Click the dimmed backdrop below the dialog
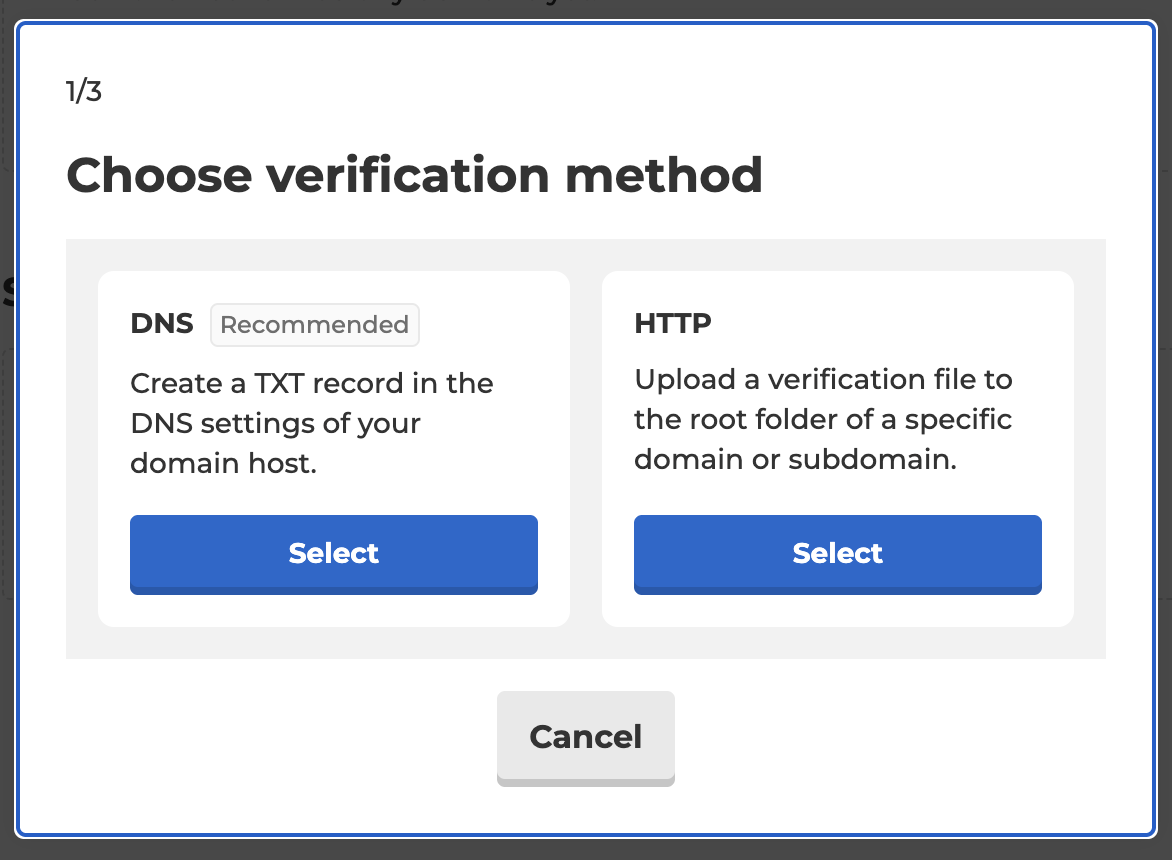This screenshot has width=1172, height=860. click(586, 850)
